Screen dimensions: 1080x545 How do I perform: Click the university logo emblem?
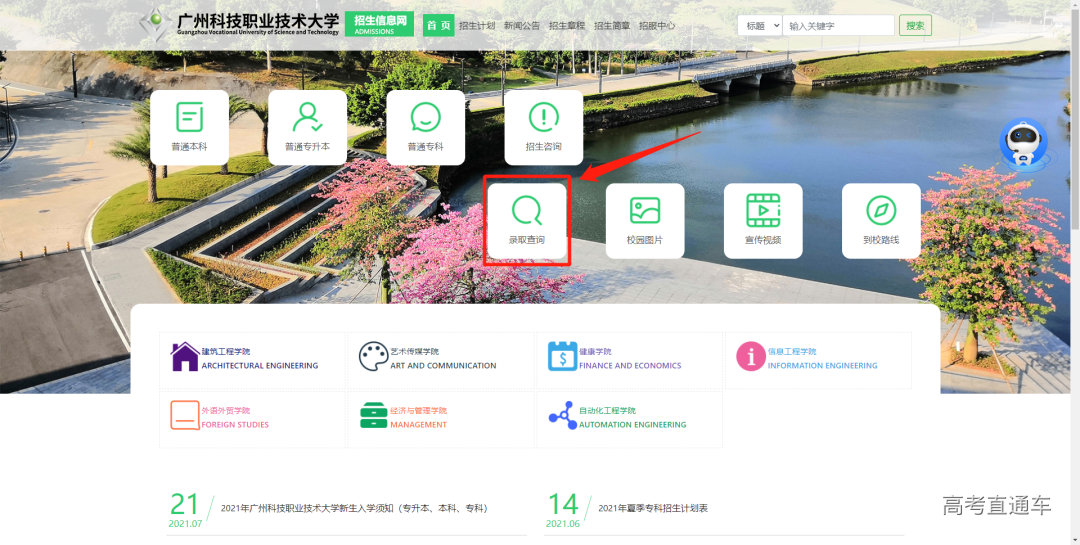coord(155,24)
